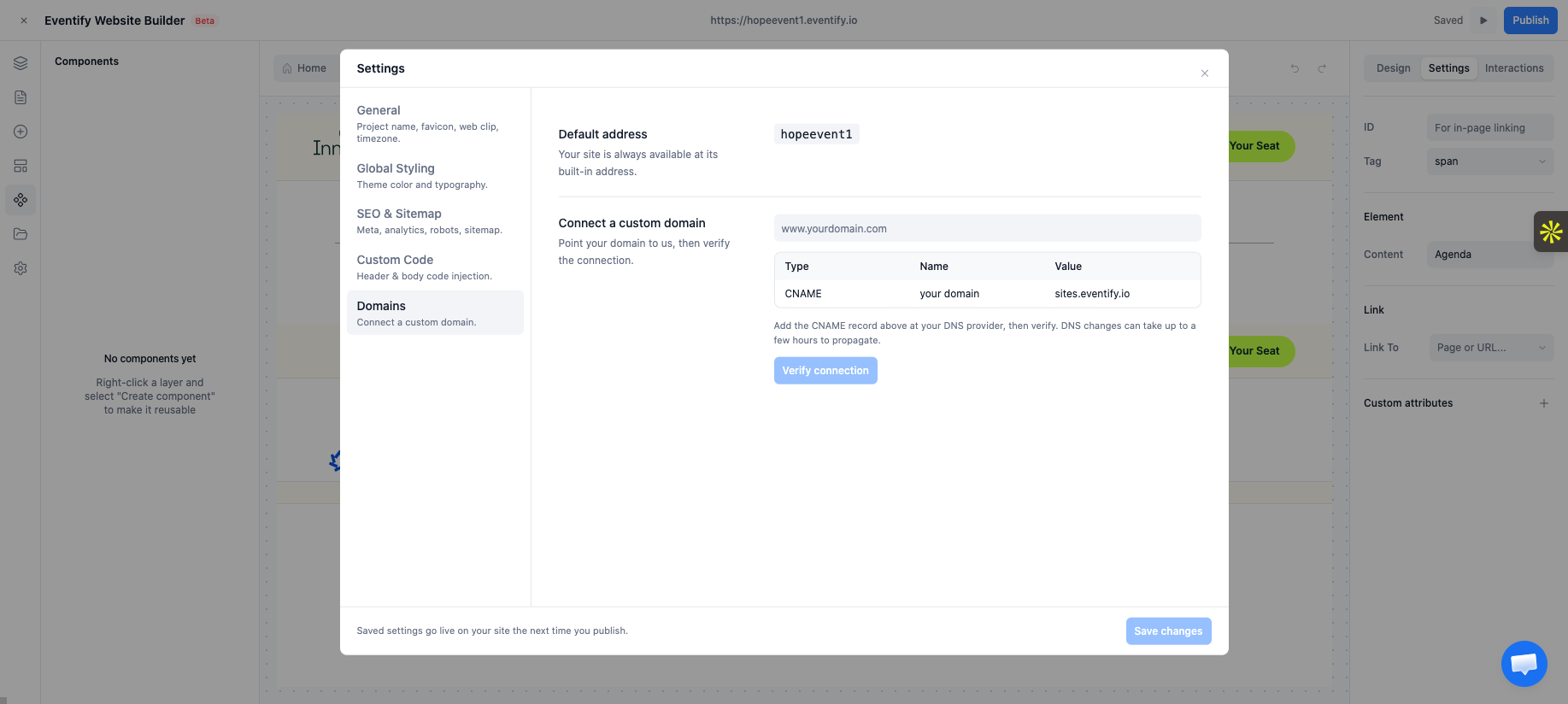Click the sites.eventify.io value cell
Image resolution: width=1568 pixels, height=704 pixels.
tap(1092, 294)
